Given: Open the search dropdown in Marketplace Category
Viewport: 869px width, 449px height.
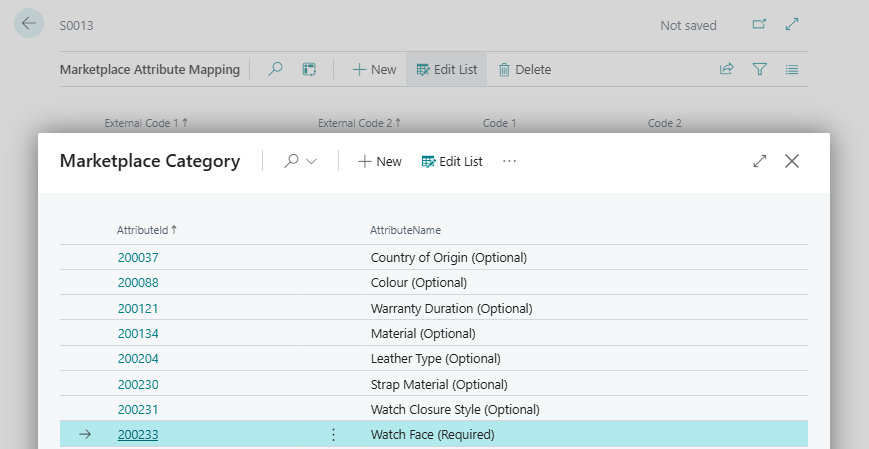Looking at the screenshot, I should [x=300, y=161].
